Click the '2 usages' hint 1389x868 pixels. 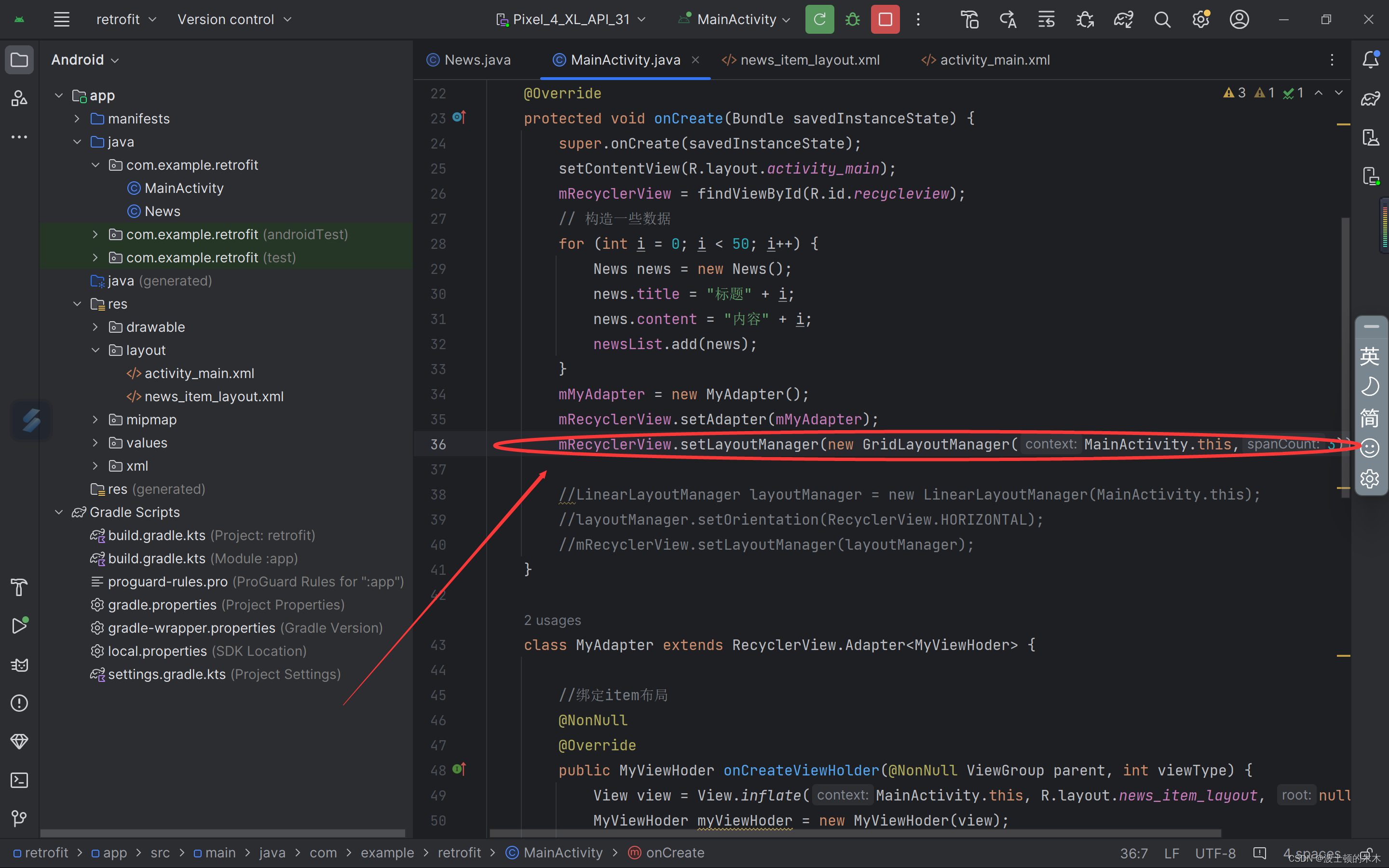click(x=552, y=620)
